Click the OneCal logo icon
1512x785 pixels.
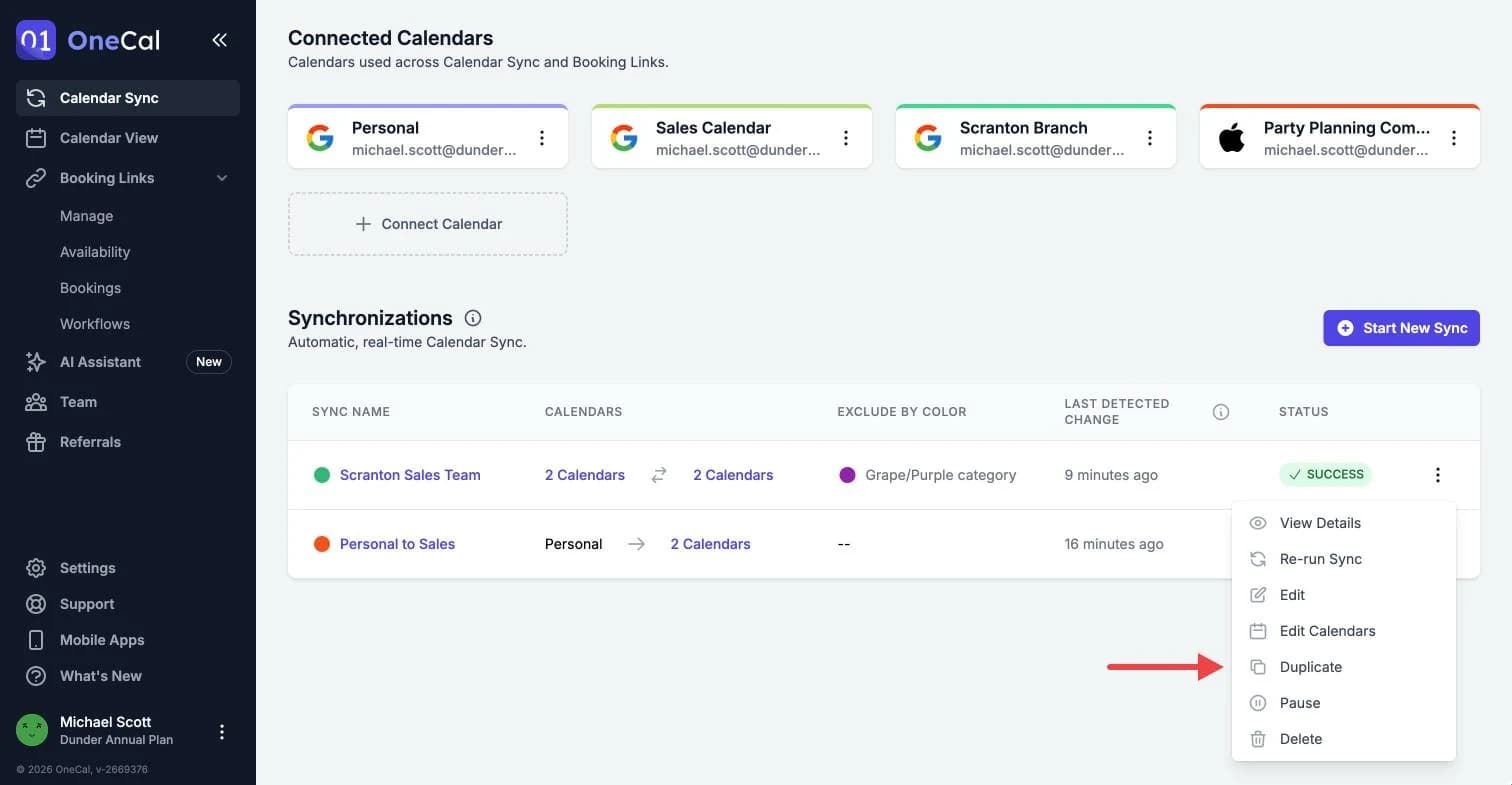click(36, 40)
